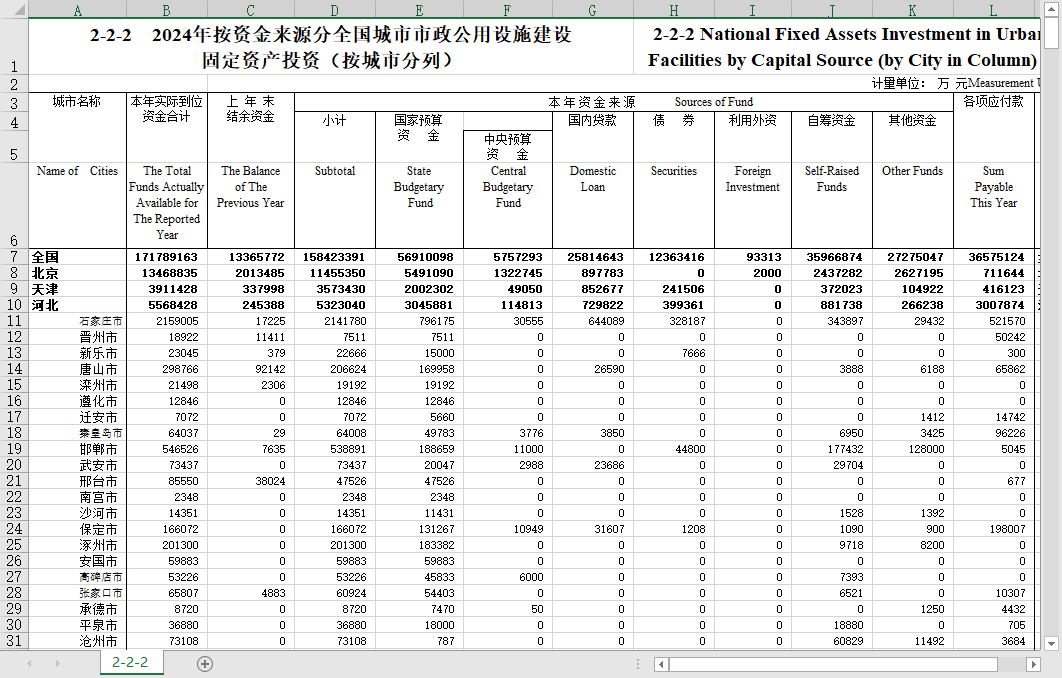Click the Name of Cities header cell
Screen dimensions: 1062x678
[x=77, y=205]
